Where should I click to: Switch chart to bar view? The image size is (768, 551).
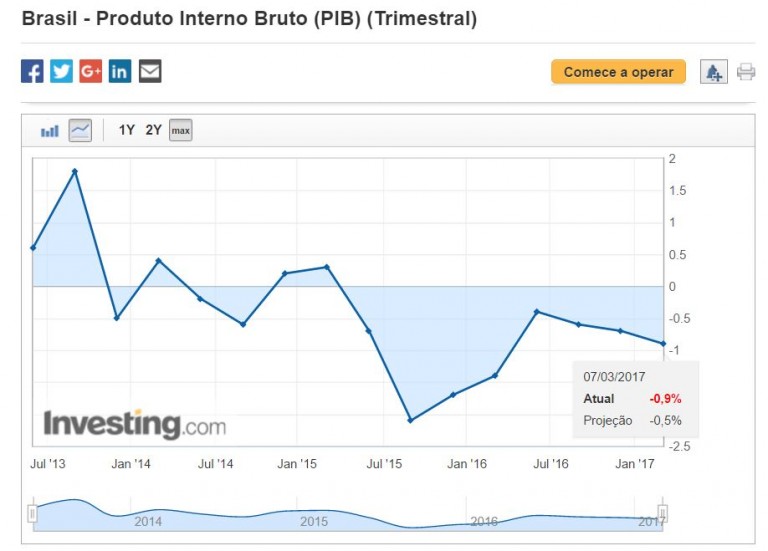click(50, 130)
